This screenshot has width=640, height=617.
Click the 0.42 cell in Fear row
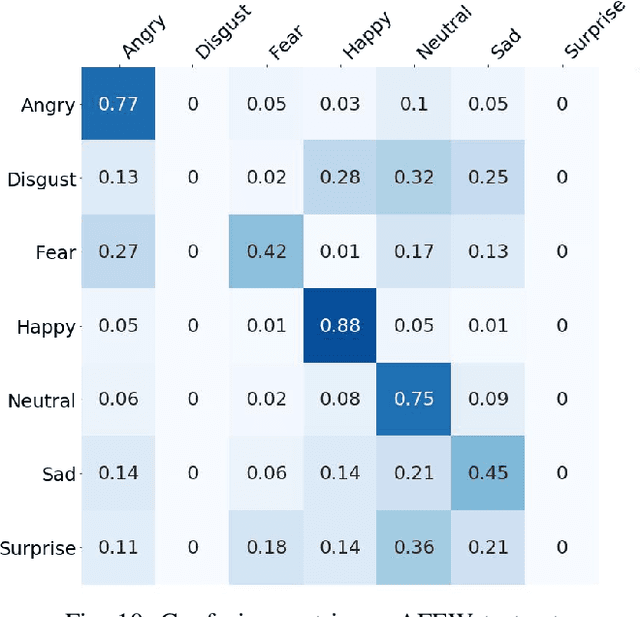[x=266, y=252]
